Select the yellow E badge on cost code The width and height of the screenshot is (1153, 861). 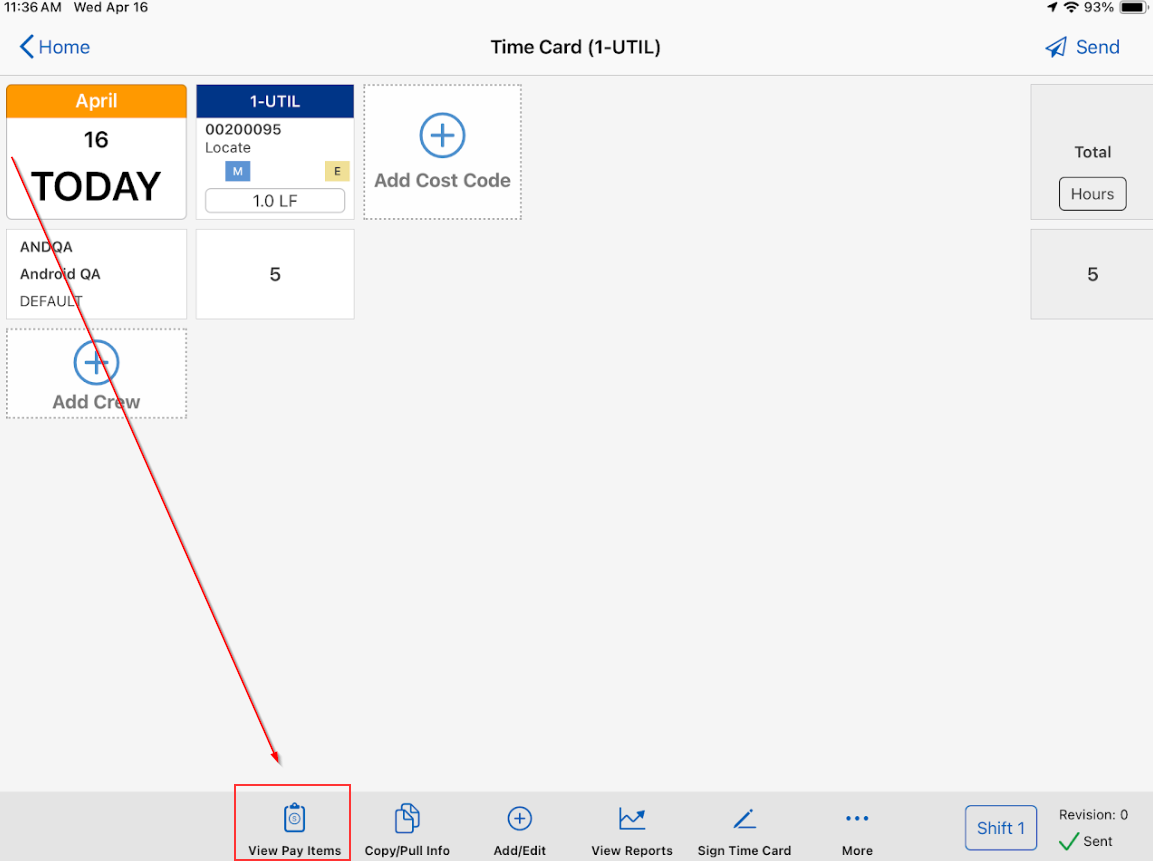click(x=337, y=171)
